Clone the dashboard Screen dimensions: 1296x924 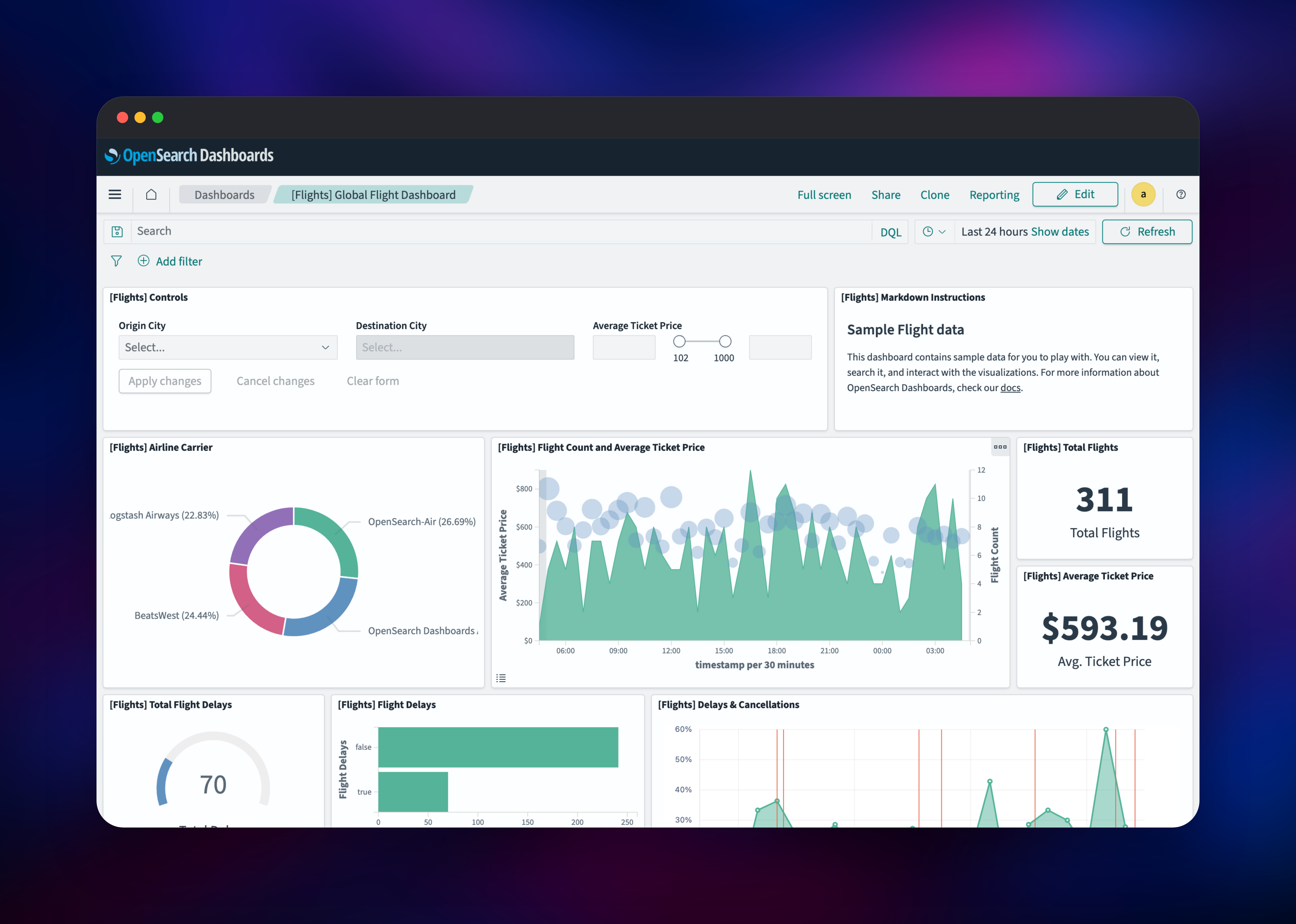(x=935, y=195)
